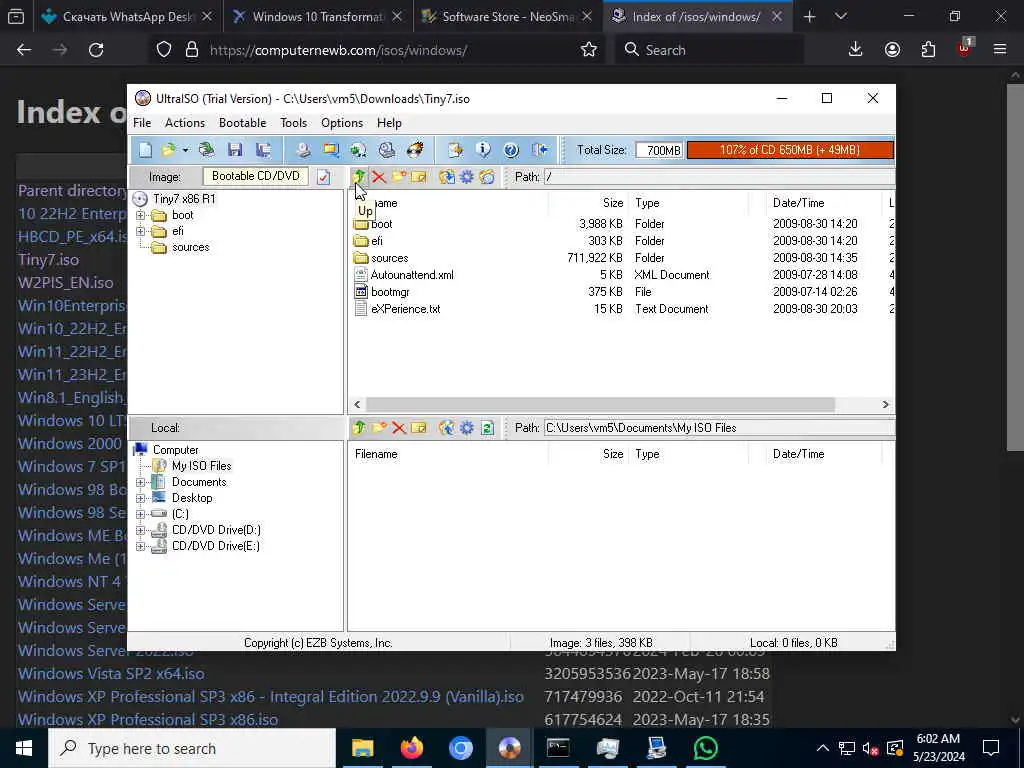Open the Tools menu
1024x768 pixels.
coord(293,123)
